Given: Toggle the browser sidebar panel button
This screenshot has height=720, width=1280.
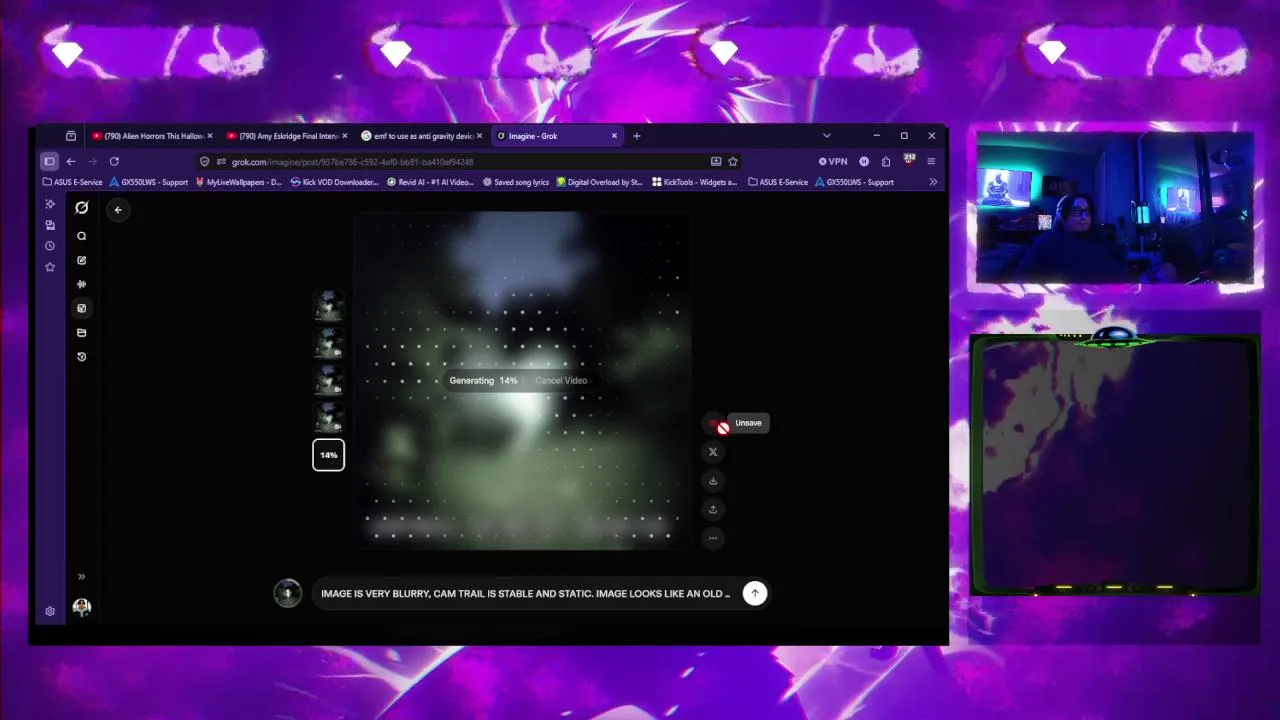Looking at the screenshot, I should pyautogui.click(x=49, y=161).
